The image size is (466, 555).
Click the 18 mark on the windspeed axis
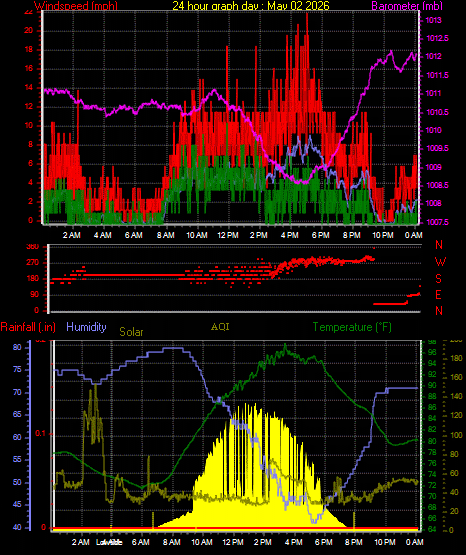tap(28, 49)
